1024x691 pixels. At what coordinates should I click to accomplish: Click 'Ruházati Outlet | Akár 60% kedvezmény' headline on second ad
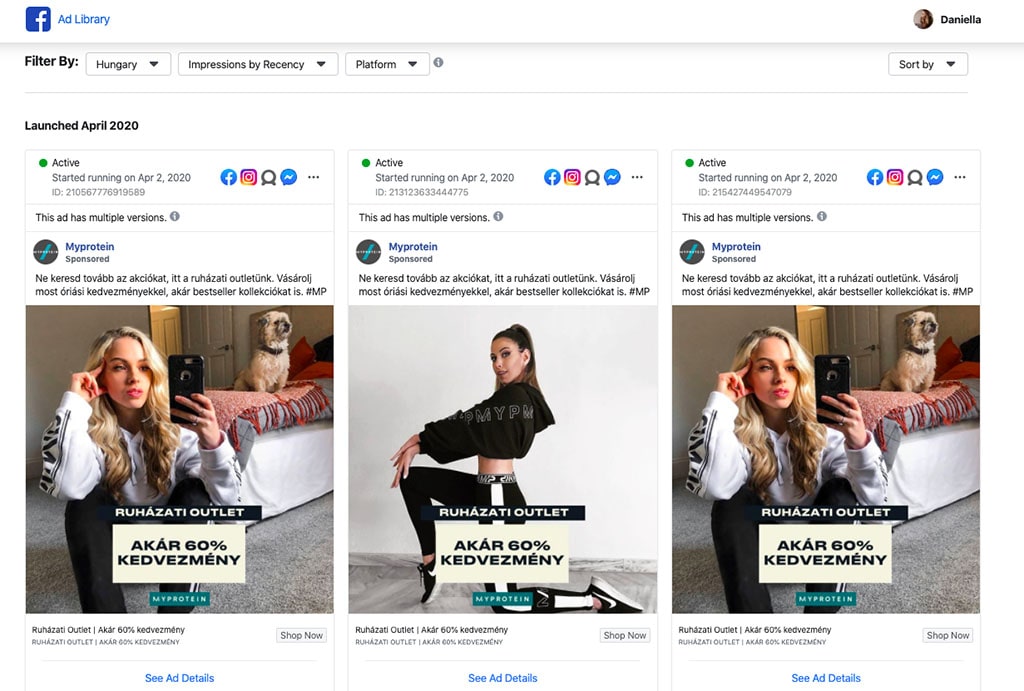pos(432,630)
